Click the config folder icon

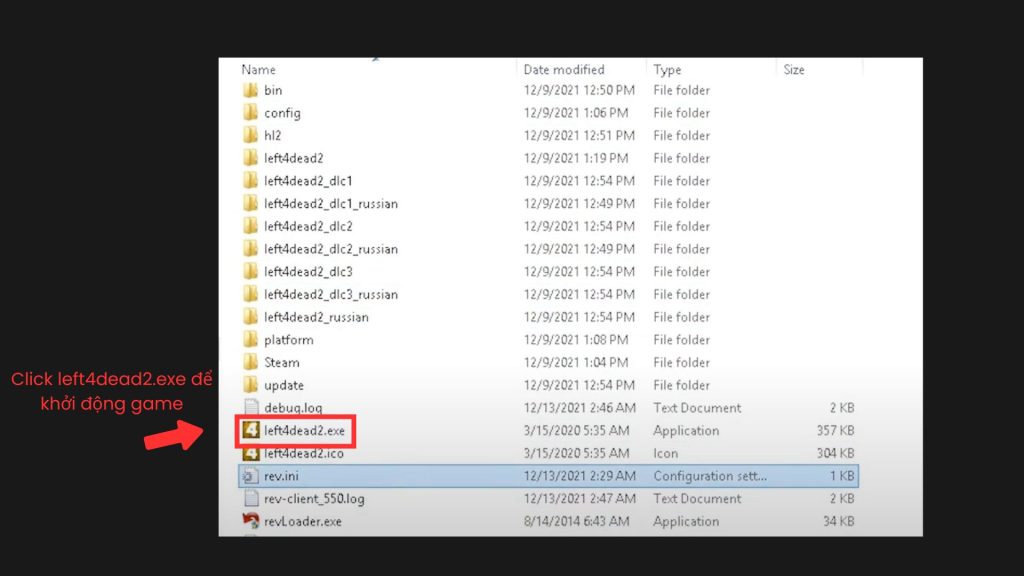pos(251,113)
